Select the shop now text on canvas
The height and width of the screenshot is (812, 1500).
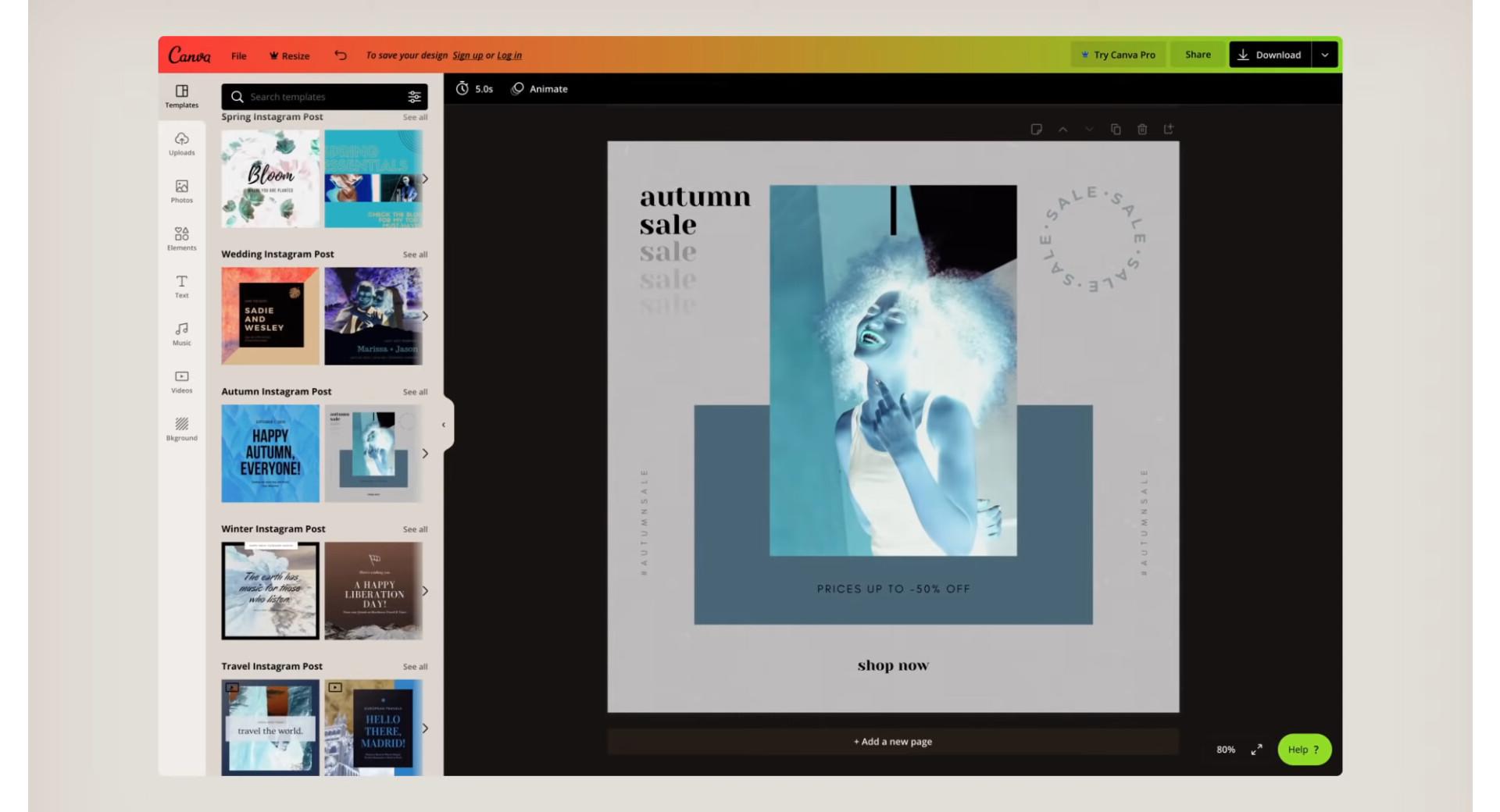point(893,666)
